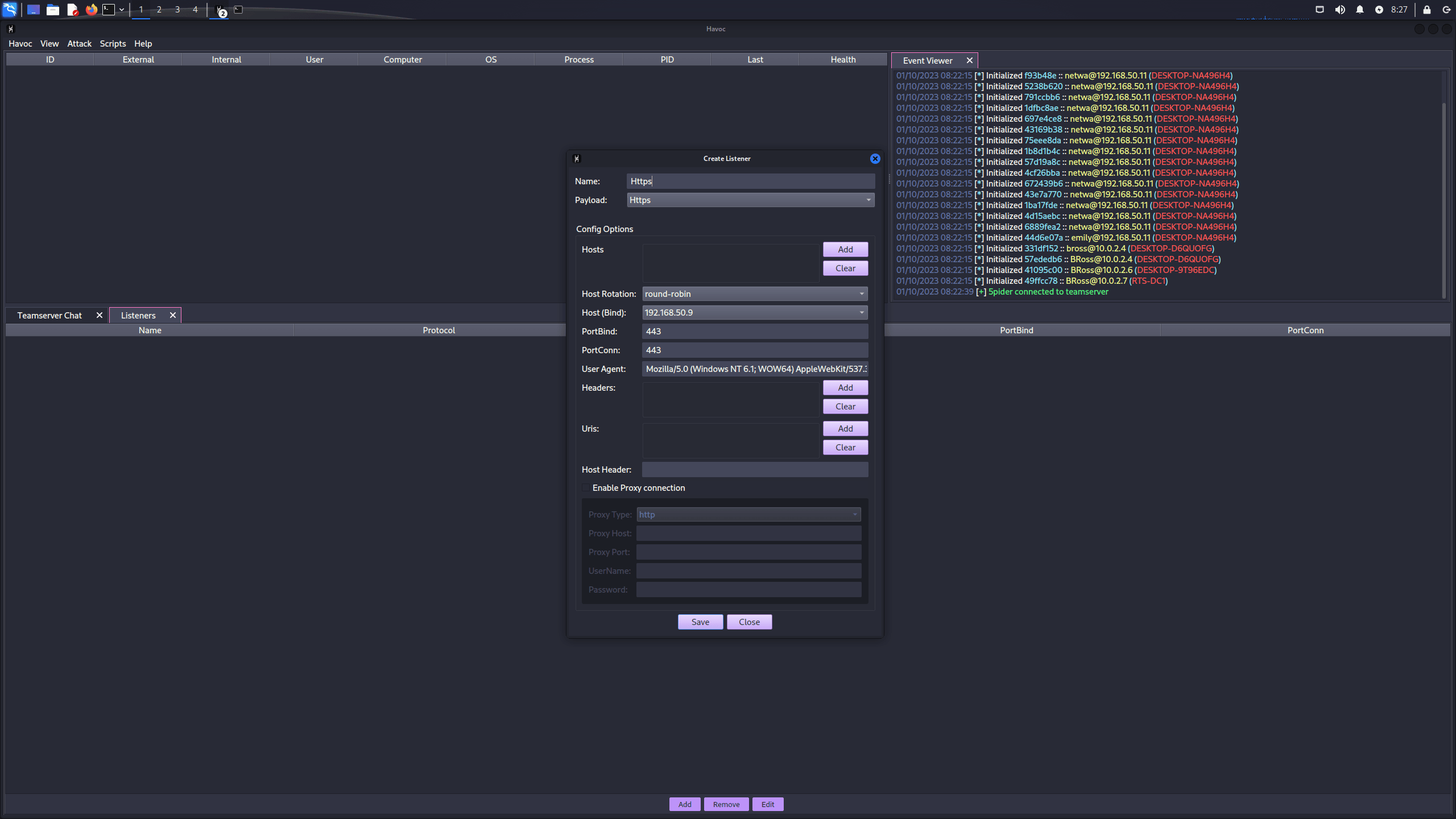
Task: Click the Add listener button at bottom
Action: pos(685,804)
